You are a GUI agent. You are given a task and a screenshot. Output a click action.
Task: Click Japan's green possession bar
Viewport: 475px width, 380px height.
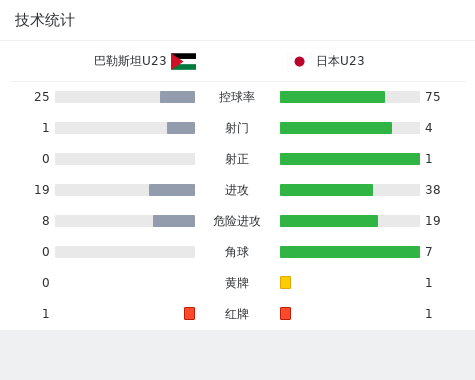(x=332, y=97)
